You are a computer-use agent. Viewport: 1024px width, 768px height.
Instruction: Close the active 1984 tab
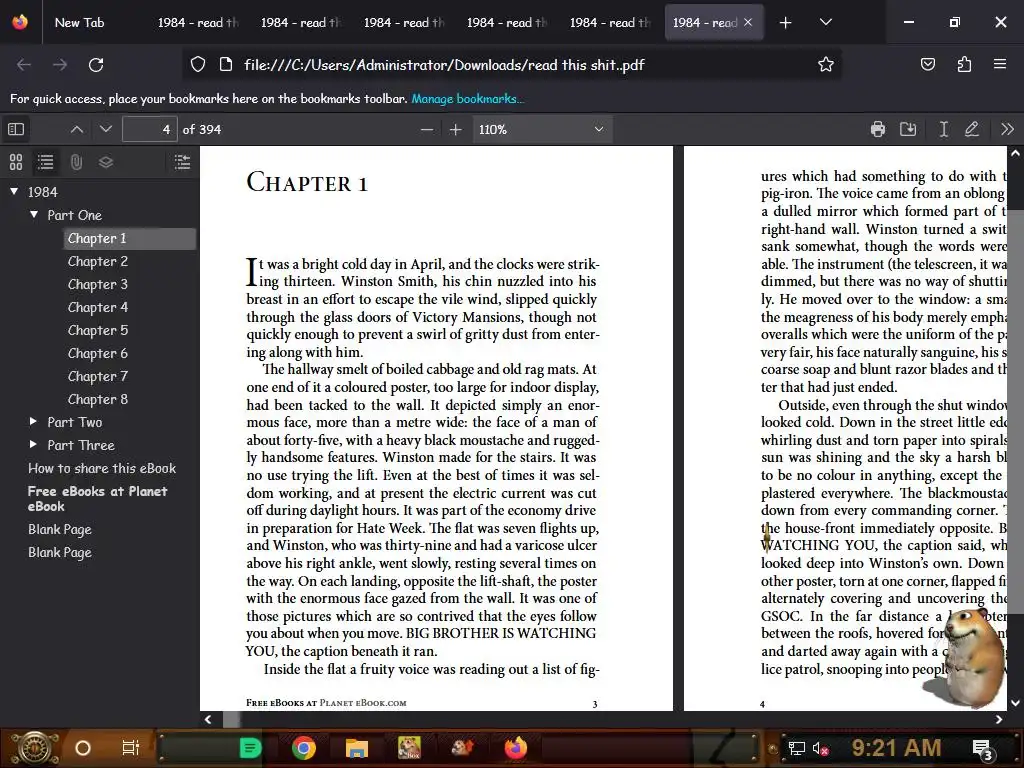point(748,22)
